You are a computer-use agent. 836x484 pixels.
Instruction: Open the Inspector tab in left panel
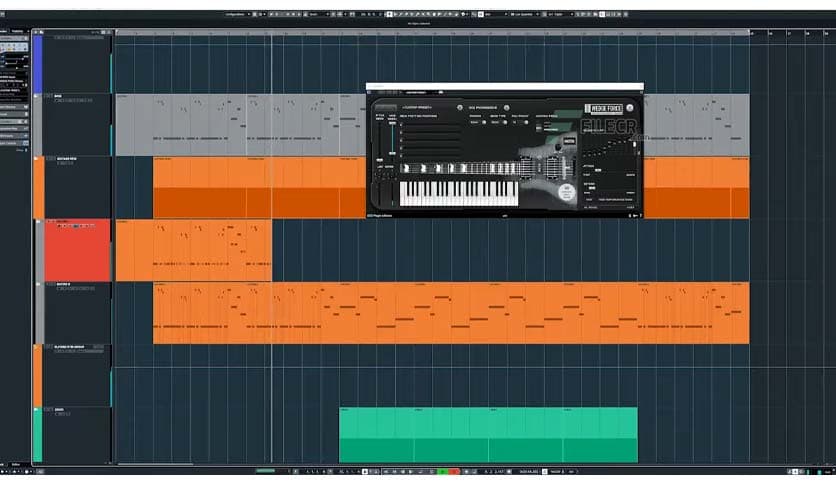point(7,31)
